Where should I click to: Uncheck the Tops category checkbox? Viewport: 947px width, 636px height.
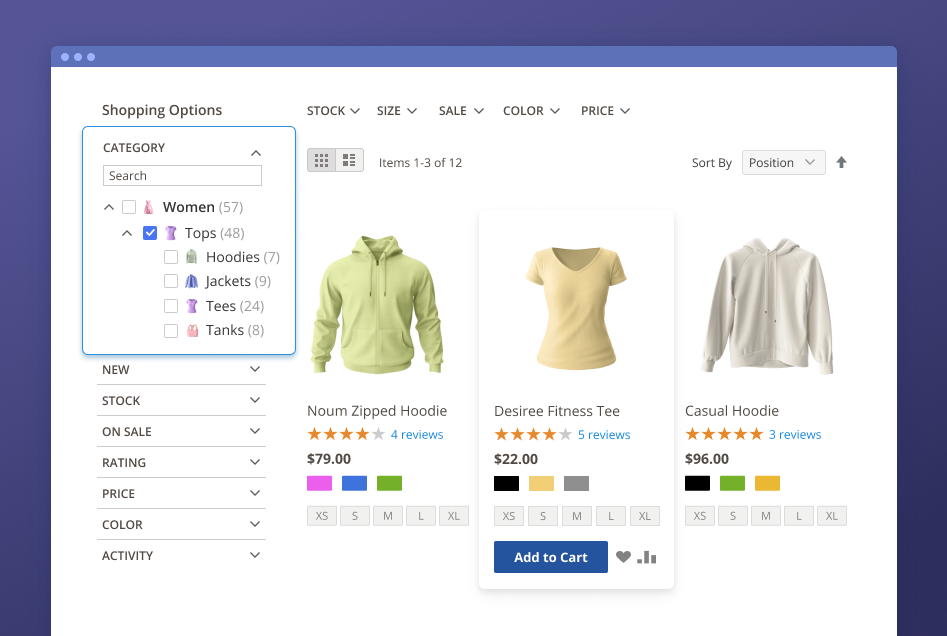pyautogui.click(x=150, y=233)
